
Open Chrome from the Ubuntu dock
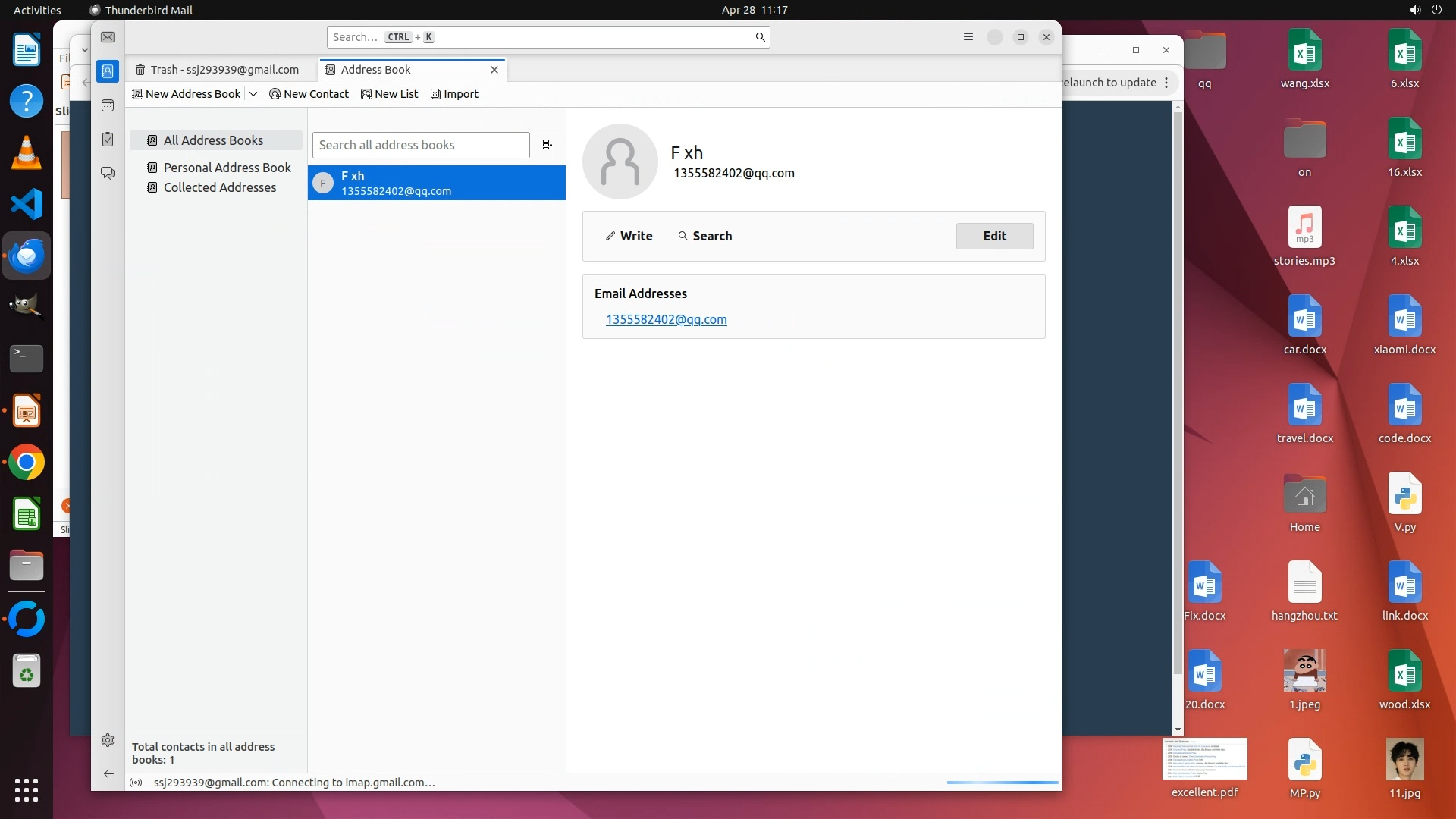(x=27, y=463)
